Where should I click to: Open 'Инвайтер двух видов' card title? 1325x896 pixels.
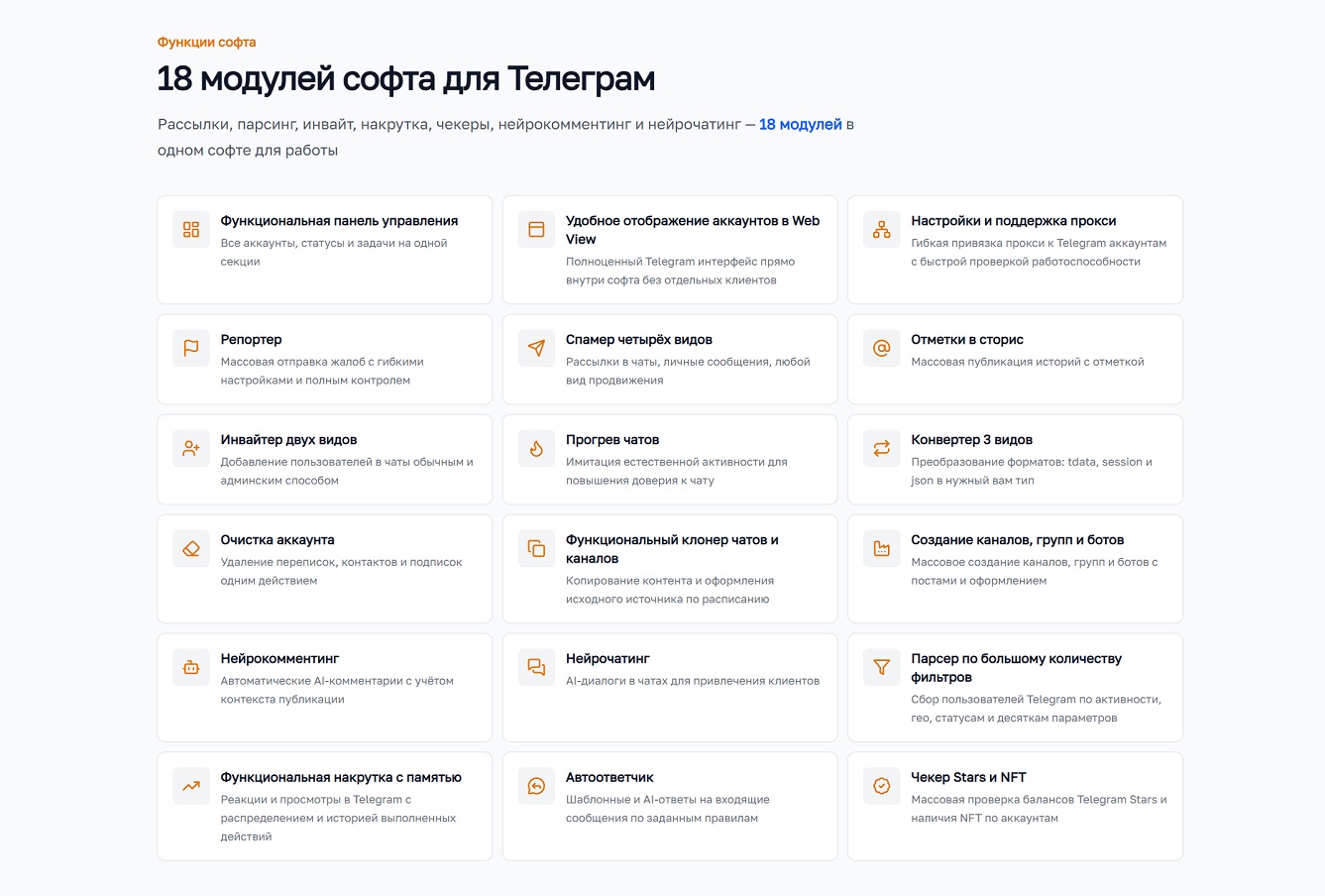[x=288, y=440]
